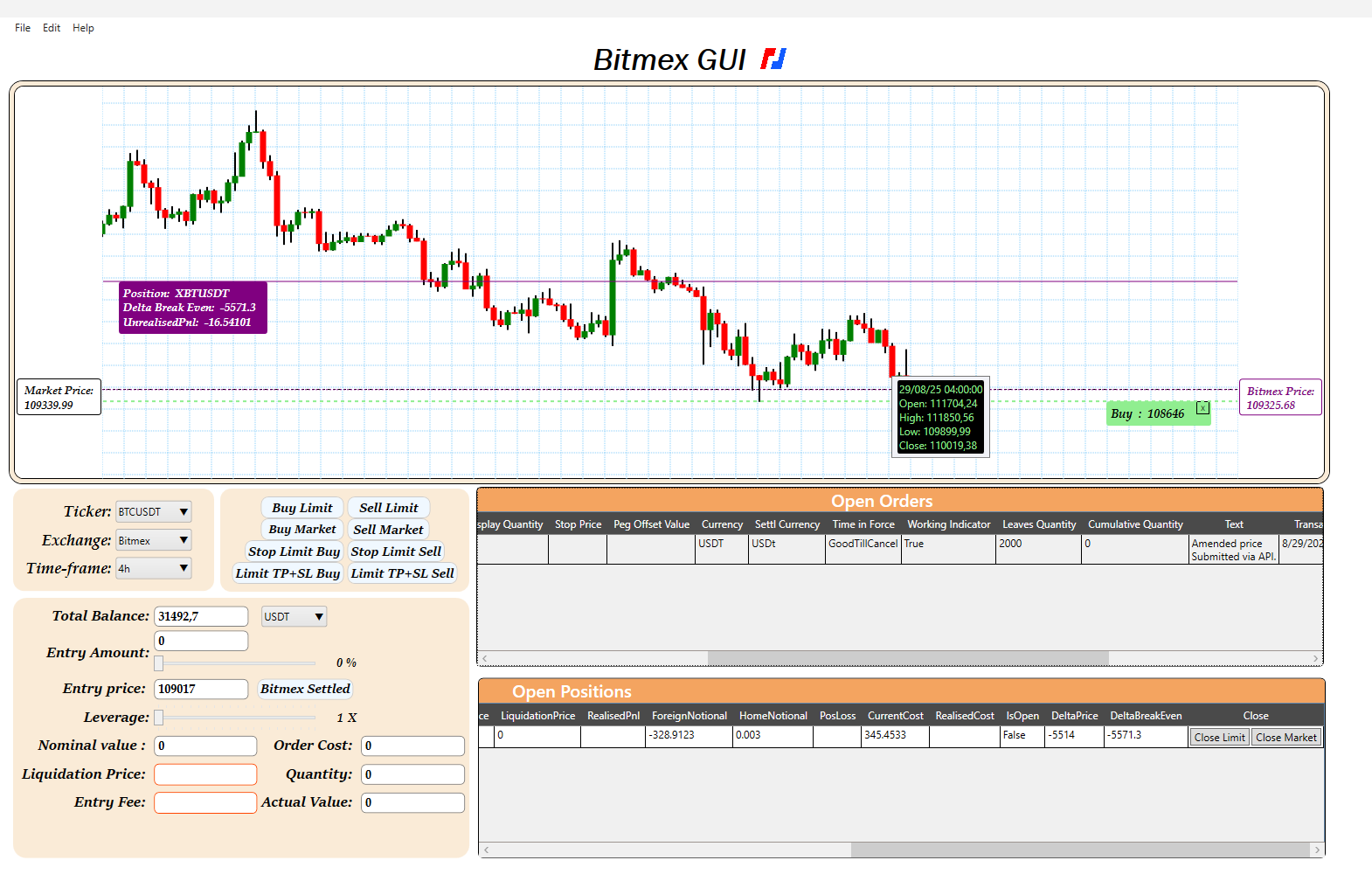Click the Actual Value input field

pyautogui.click(x=412, y=802)
